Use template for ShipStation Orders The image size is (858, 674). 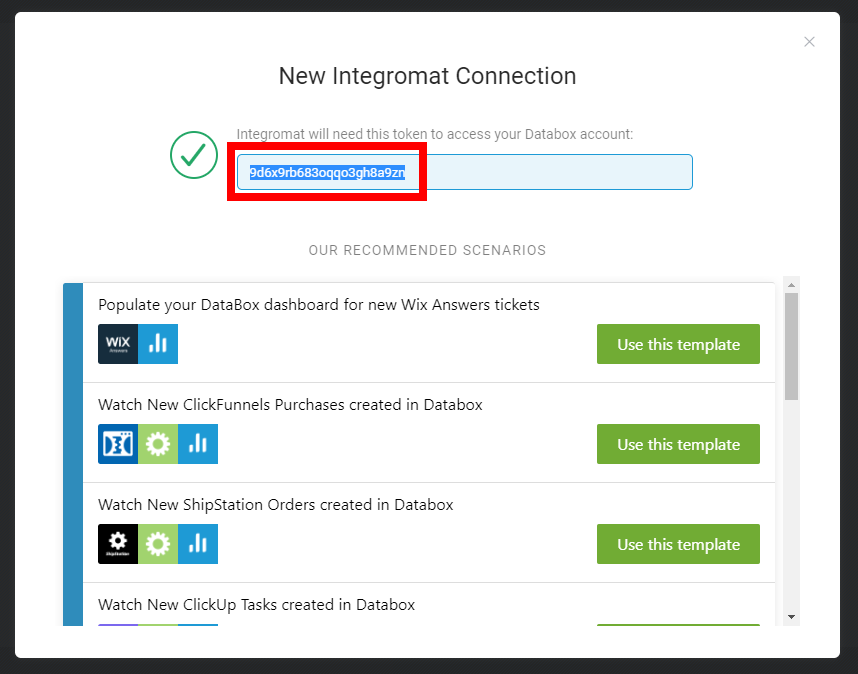point(678,544)
